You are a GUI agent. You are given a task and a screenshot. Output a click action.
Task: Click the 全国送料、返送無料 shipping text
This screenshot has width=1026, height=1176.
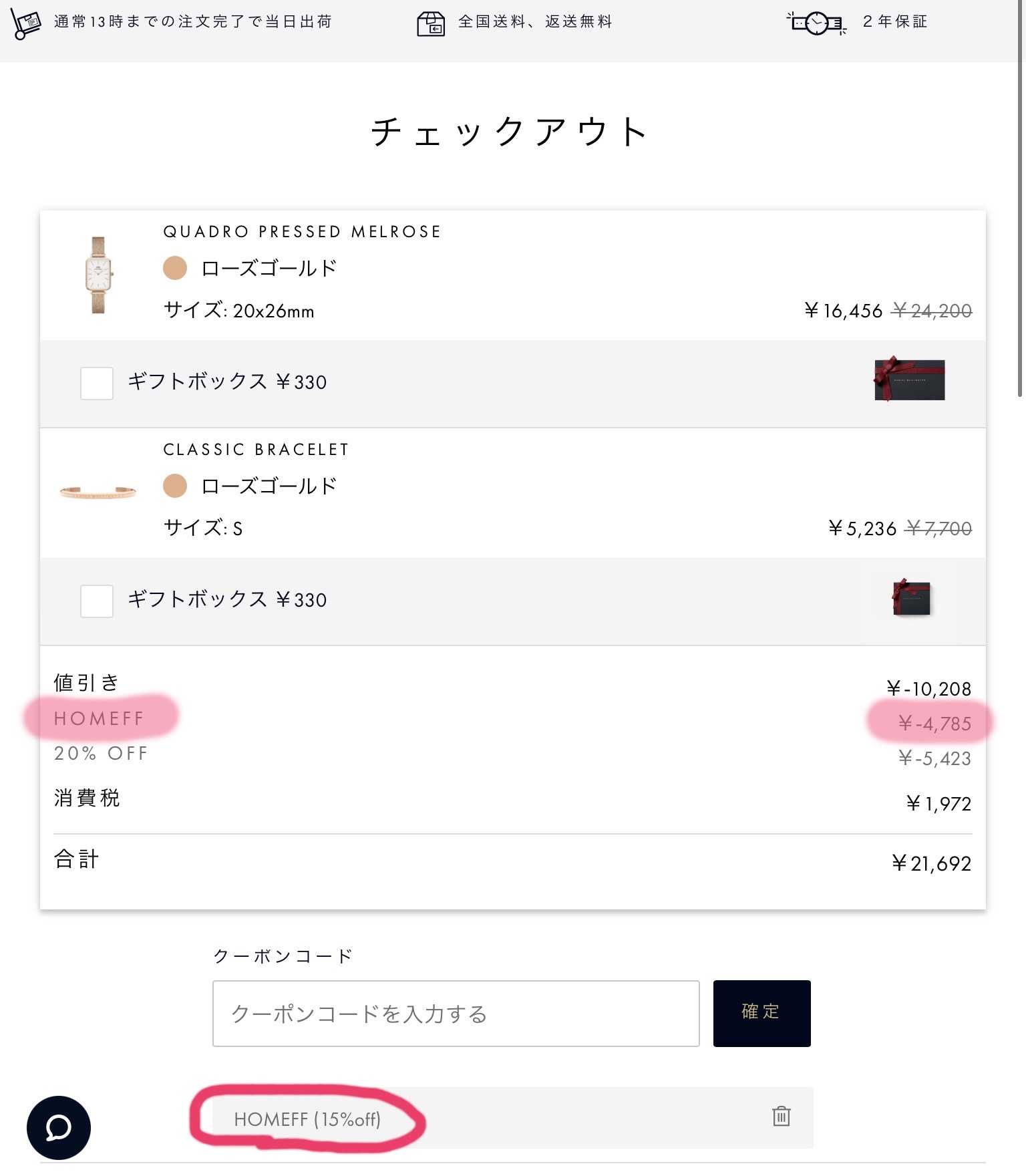coord(535,22)
